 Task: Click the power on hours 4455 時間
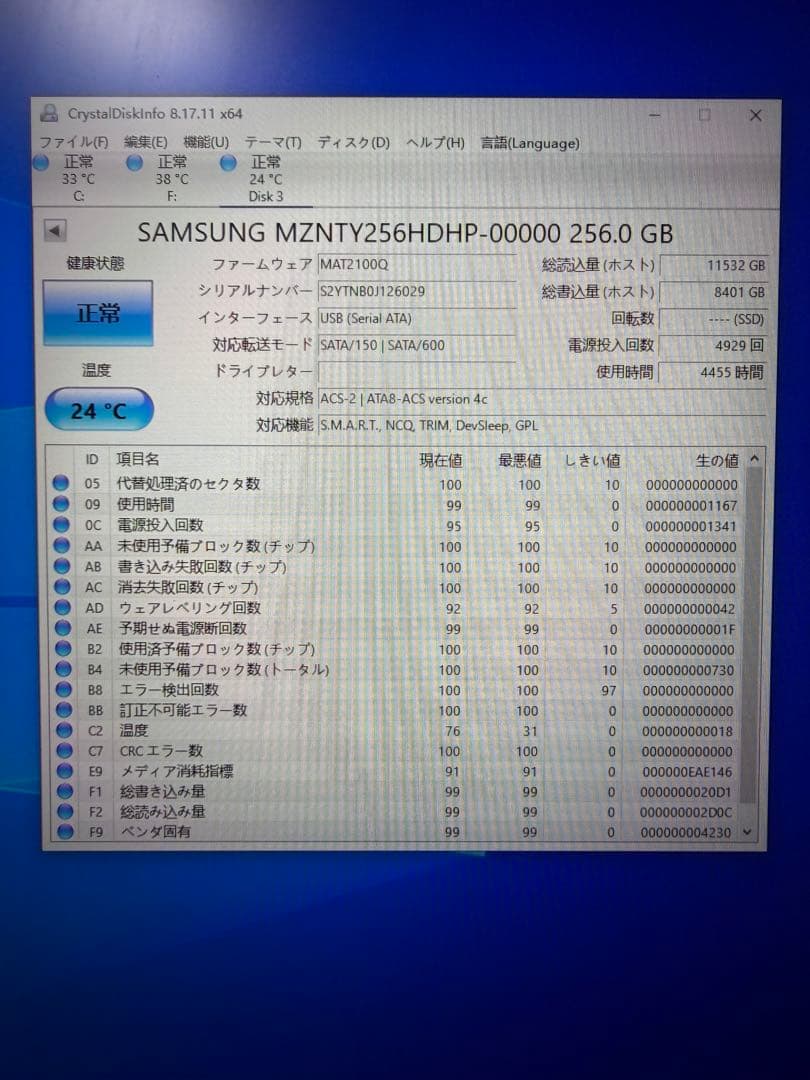point(714,373)
